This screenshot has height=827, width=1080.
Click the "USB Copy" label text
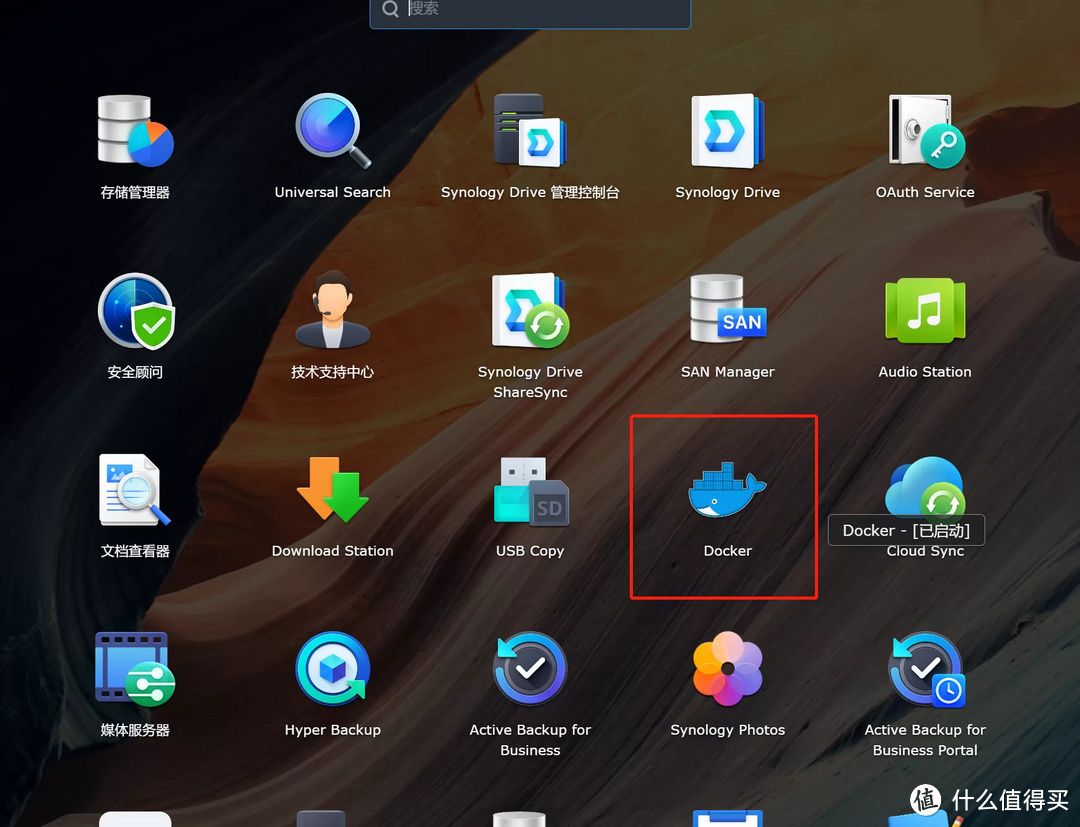pos(530,551)
